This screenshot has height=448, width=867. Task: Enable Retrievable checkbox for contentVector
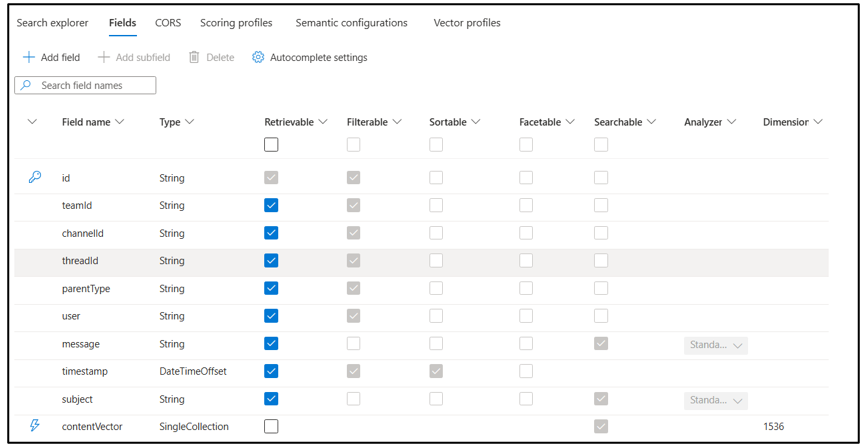[271, 426]
